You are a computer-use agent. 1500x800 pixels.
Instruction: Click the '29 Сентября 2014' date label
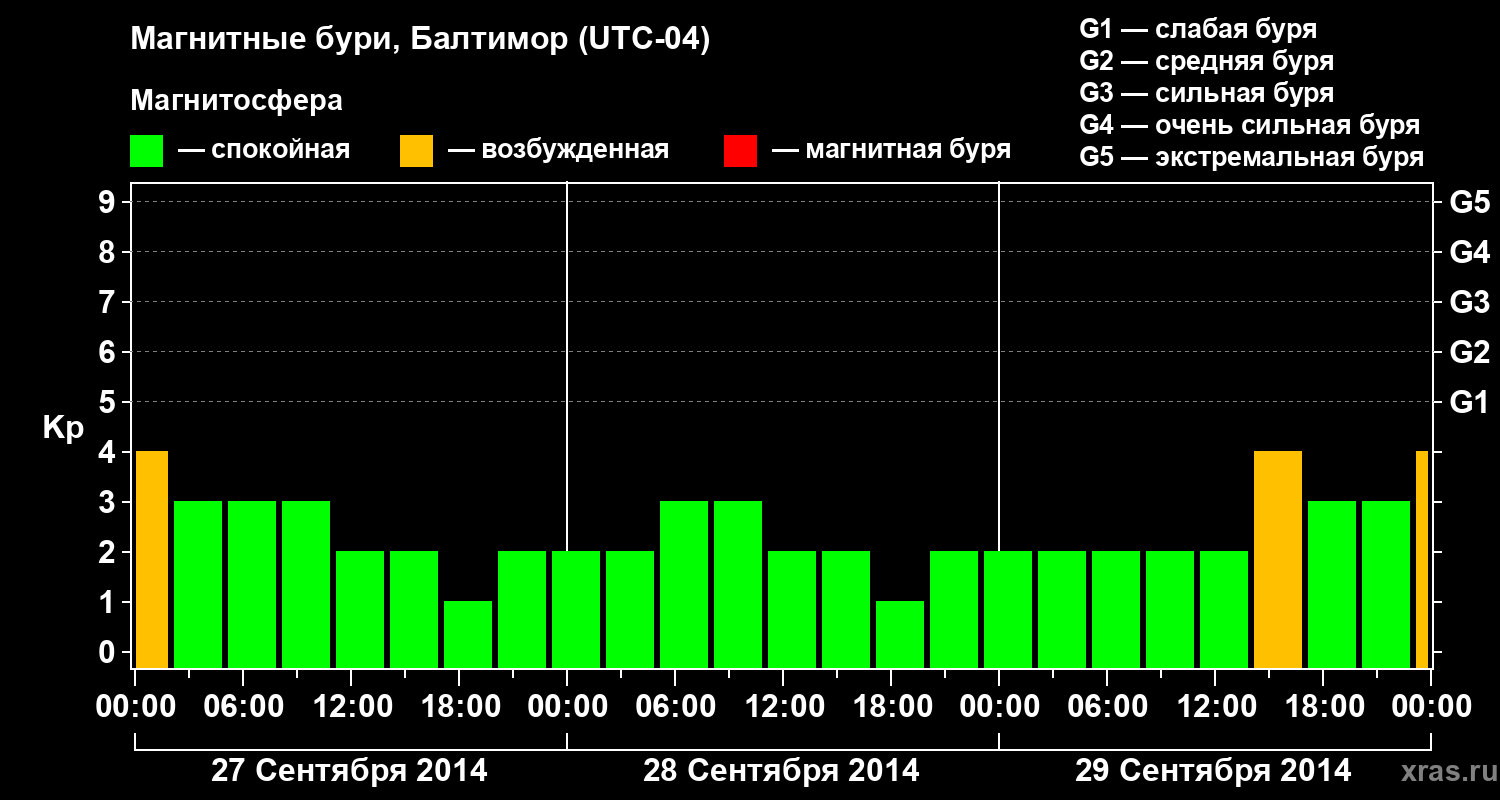[1213, 771]
